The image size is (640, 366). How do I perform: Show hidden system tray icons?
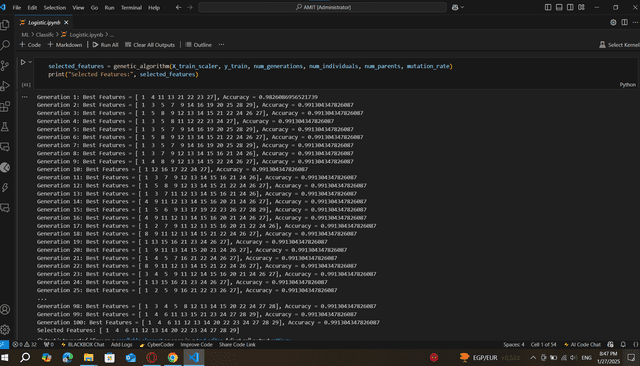pyautogui.click(x=533, y=357)
